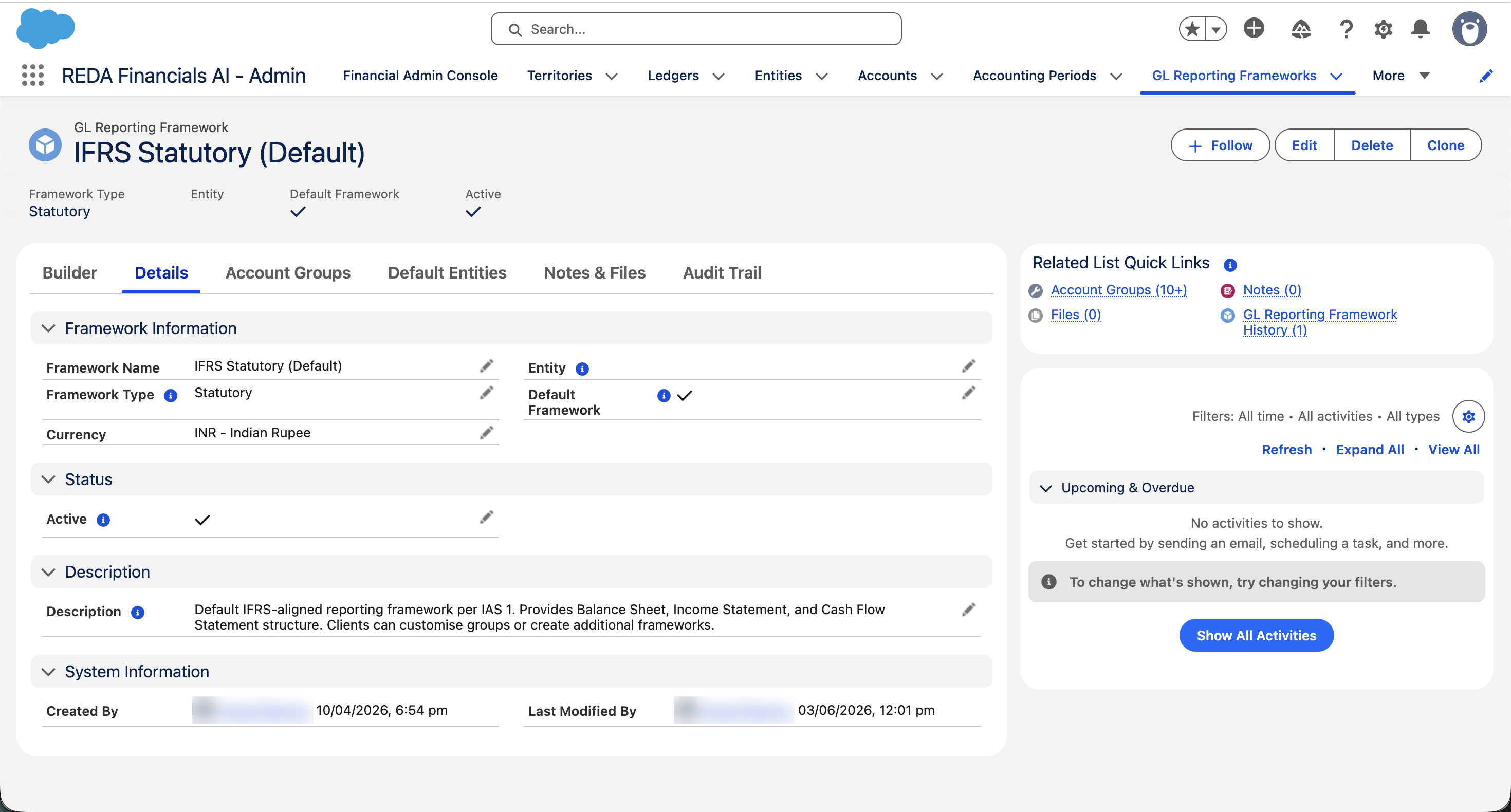This screenshot has height=812, width=1511.
Task: Edit the Framework Name field pencil
Action: point(486,366)
